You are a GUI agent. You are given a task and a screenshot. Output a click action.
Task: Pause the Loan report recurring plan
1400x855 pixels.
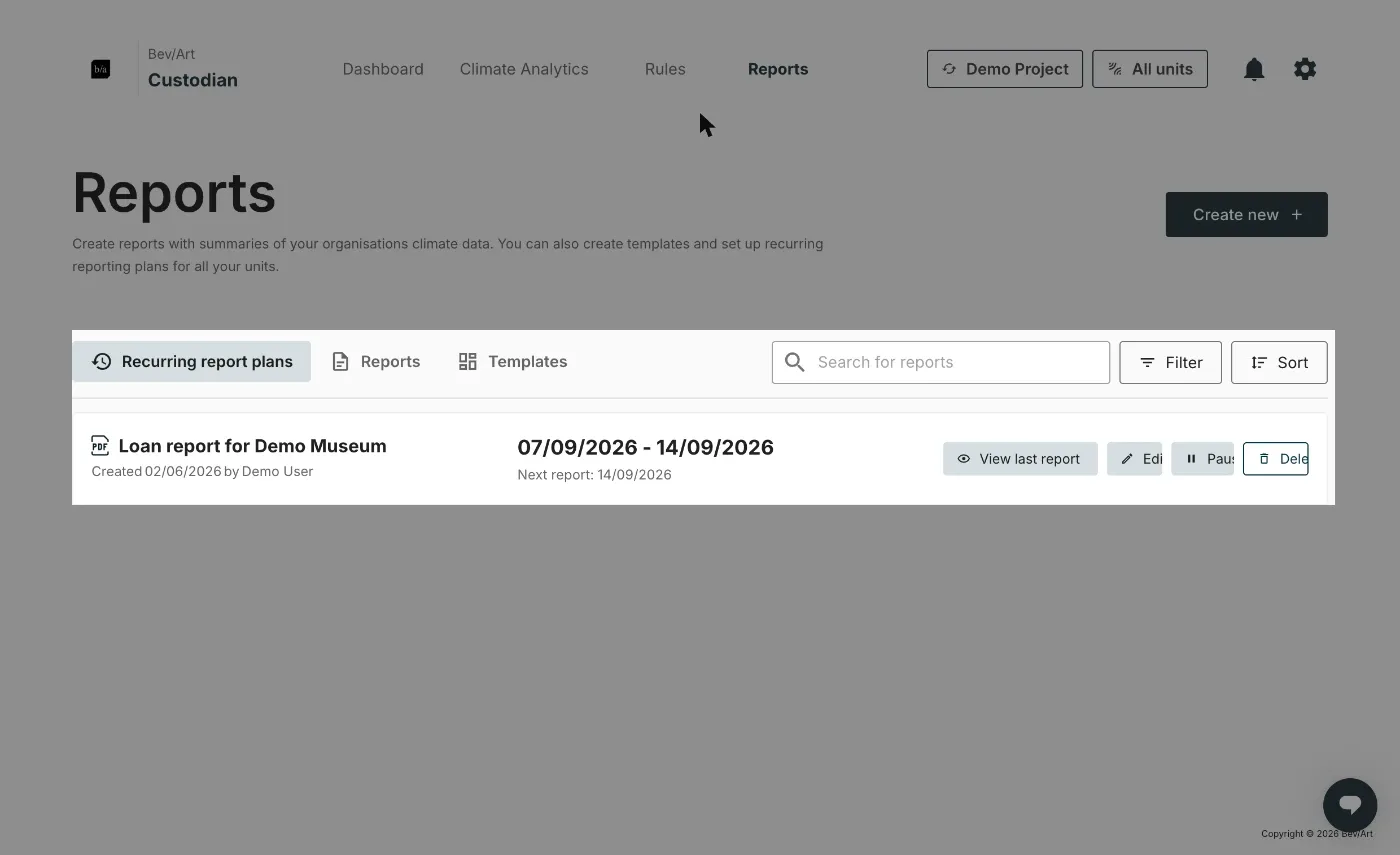click(x=1202, y=459)
